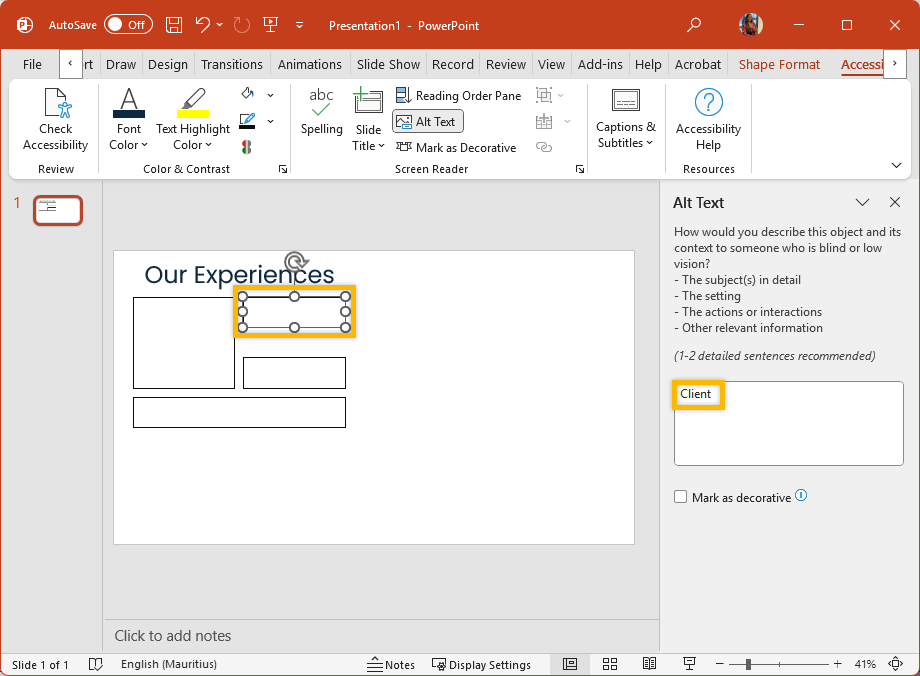Open the Transitions tab
The height and width of the screenshot is (676, 920).
click(231, 64)
